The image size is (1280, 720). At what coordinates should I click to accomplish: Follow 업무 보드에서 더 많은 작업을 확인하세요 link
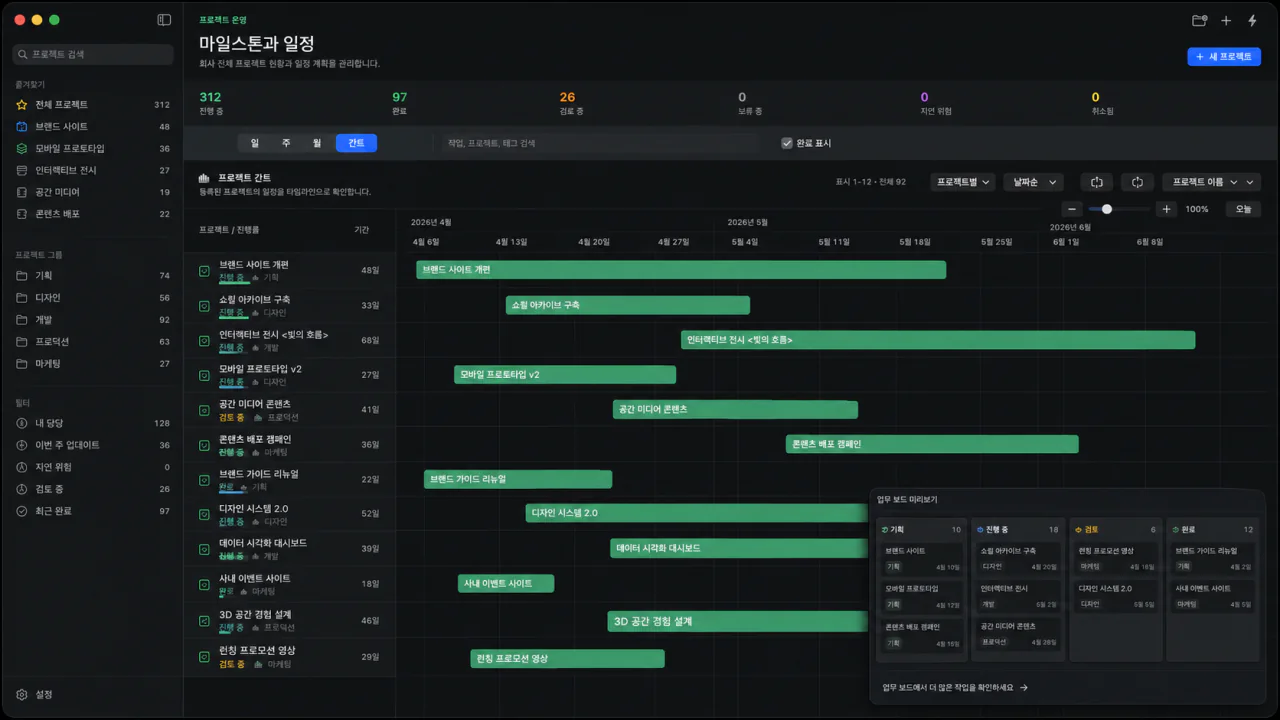955,687
